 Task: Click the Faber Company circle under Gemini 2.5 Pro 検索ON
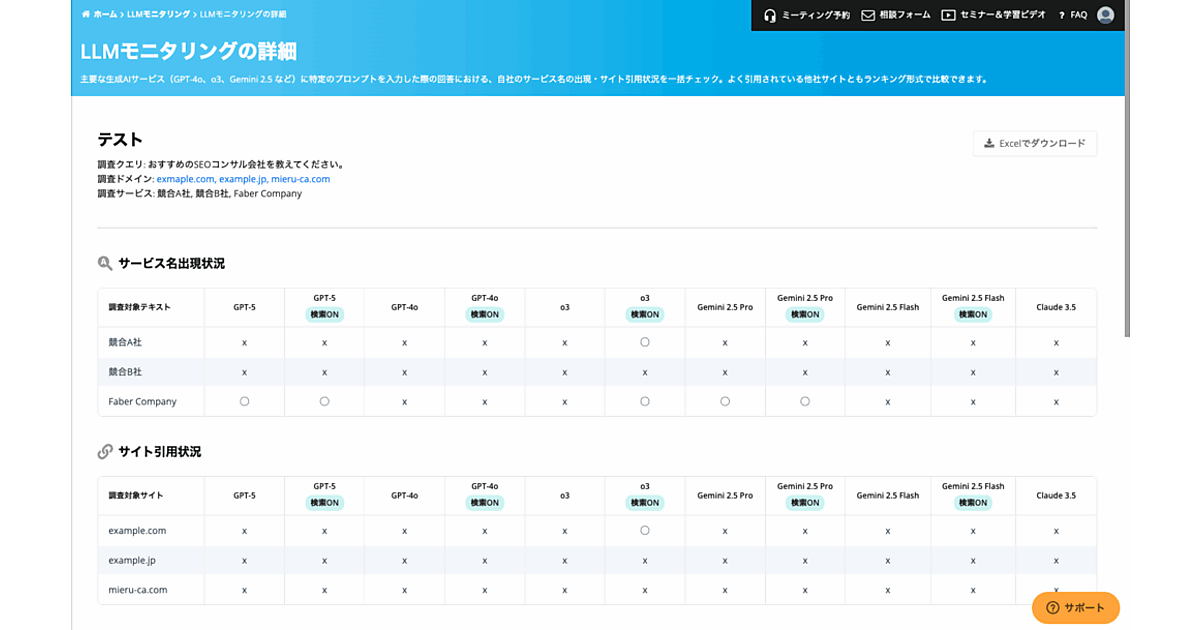click(x=805, y=401)
